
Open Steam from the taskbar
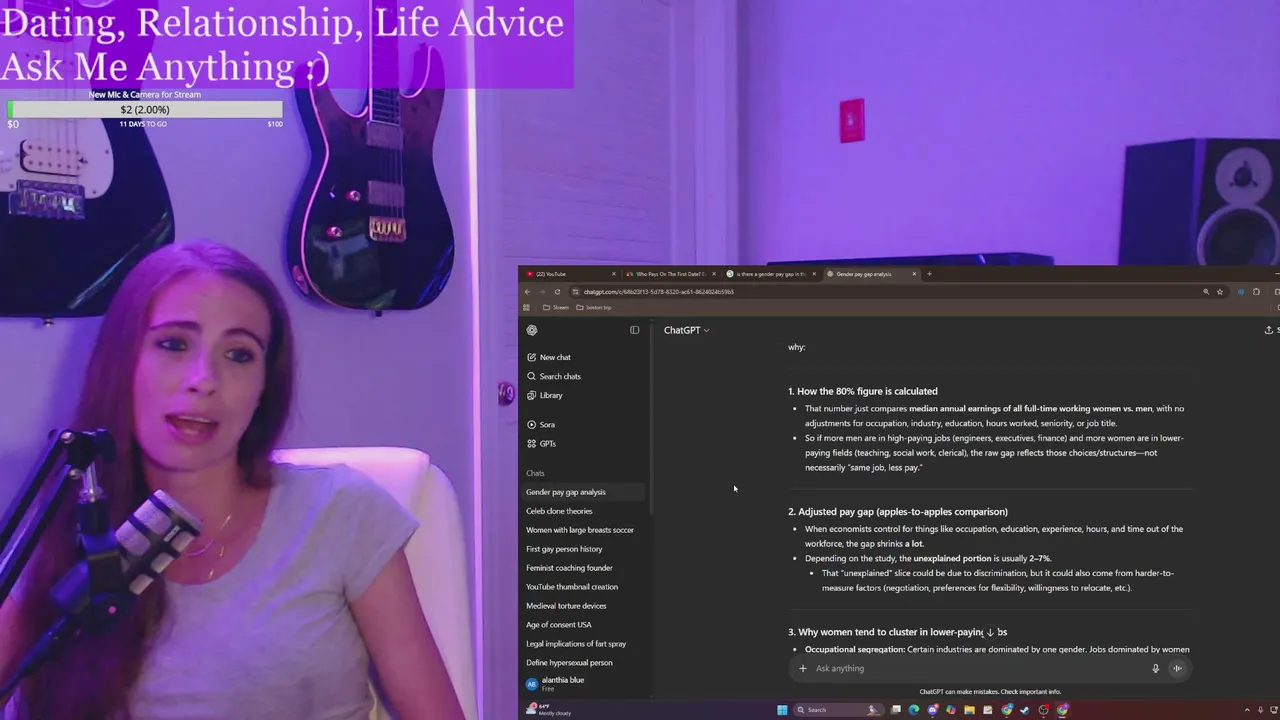coord(1025,710)
